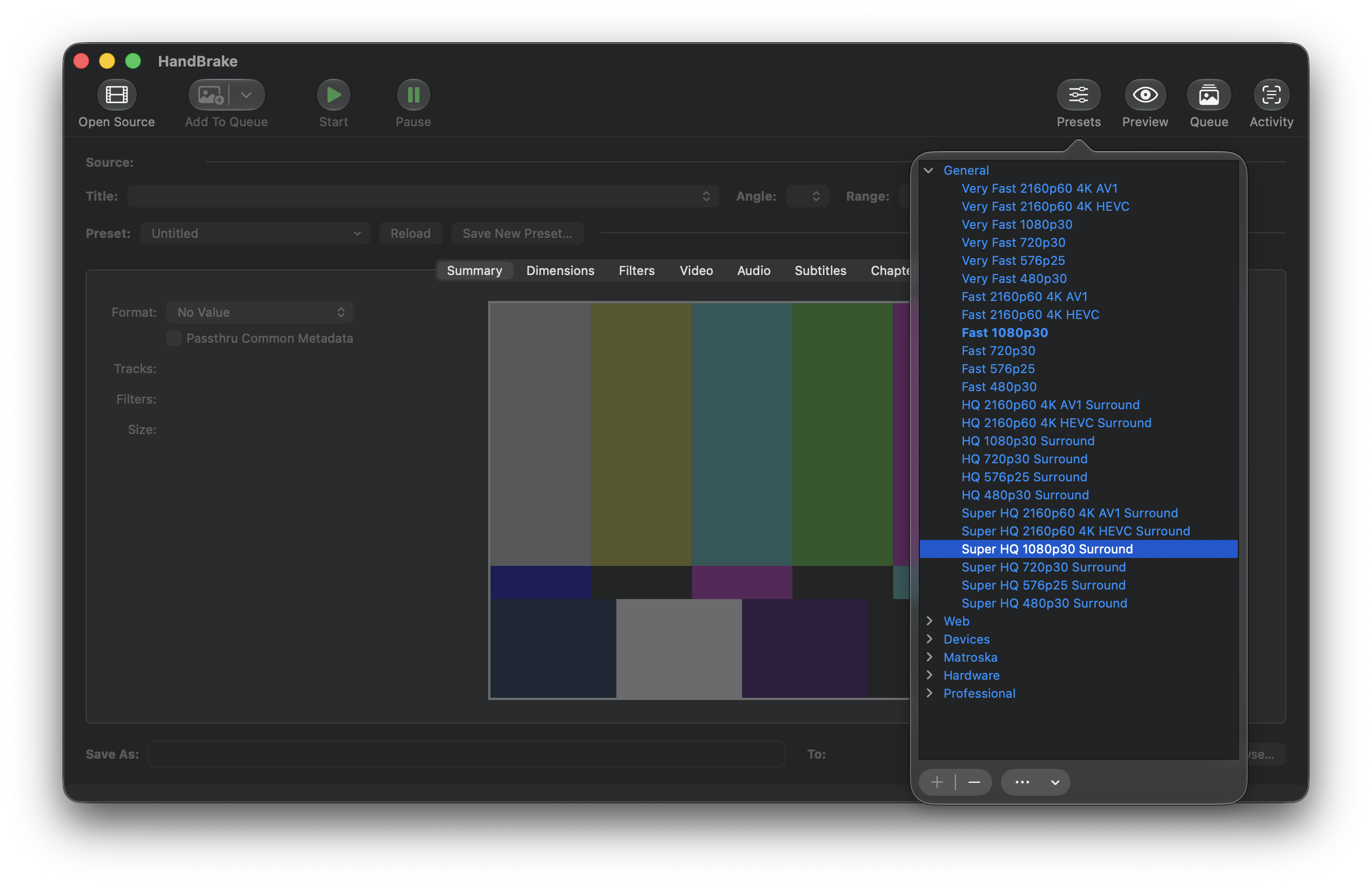Viewport: 1372px width, 886px height.
Task: Select Very Fast 2160p60 4K HEVC preset
Action: pos(1078,206)
